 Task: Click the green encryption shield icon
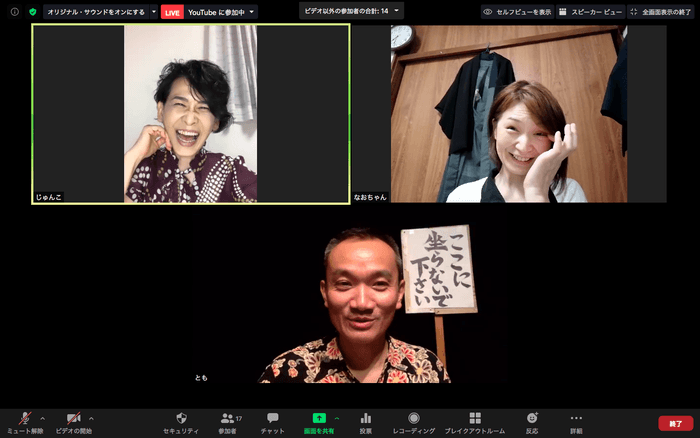click(x=32, y=12)
